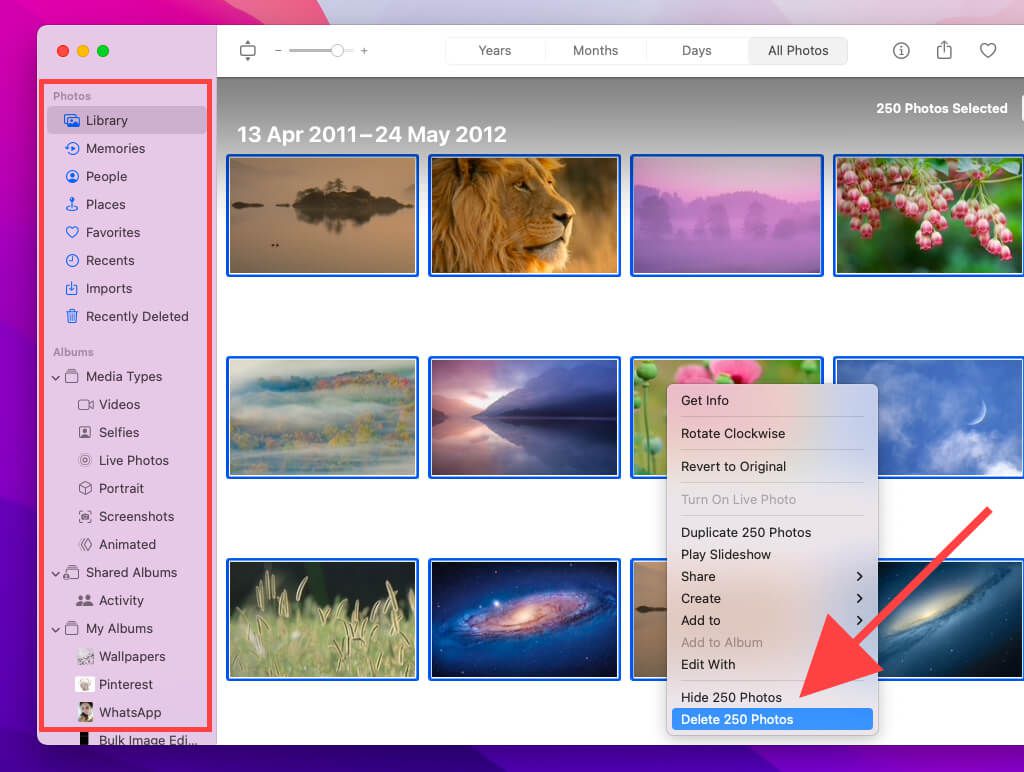Open Memories in the sidebar
1024x772 pixels.
click(115, 148)
